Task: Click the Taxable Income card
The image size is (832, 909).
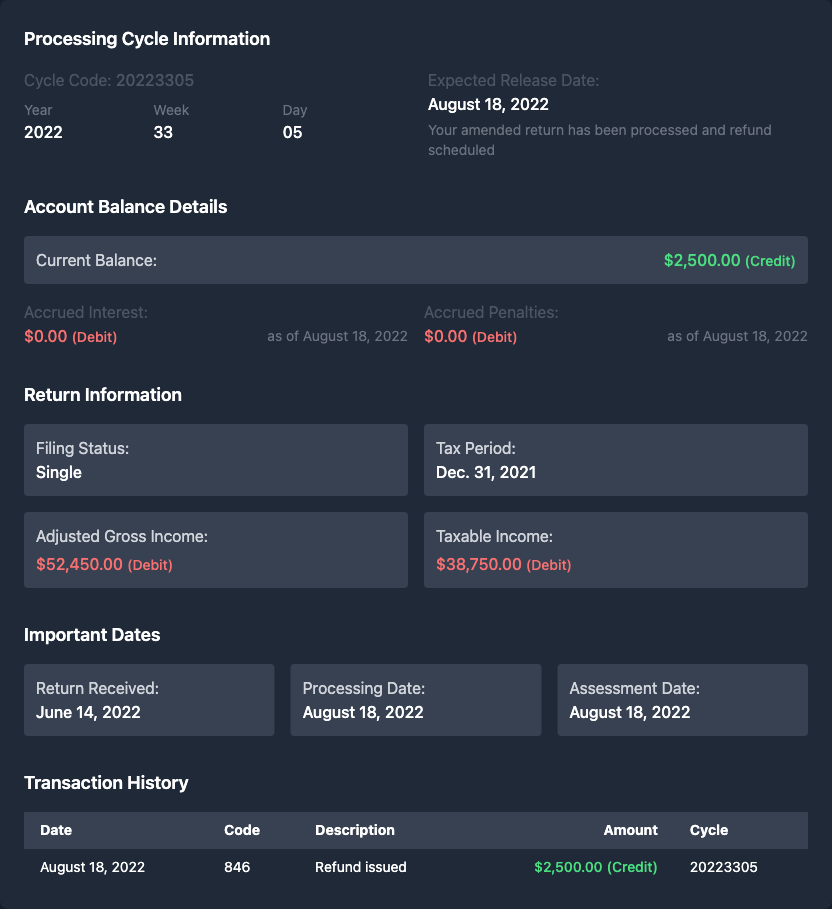Action: click(615, 550)
